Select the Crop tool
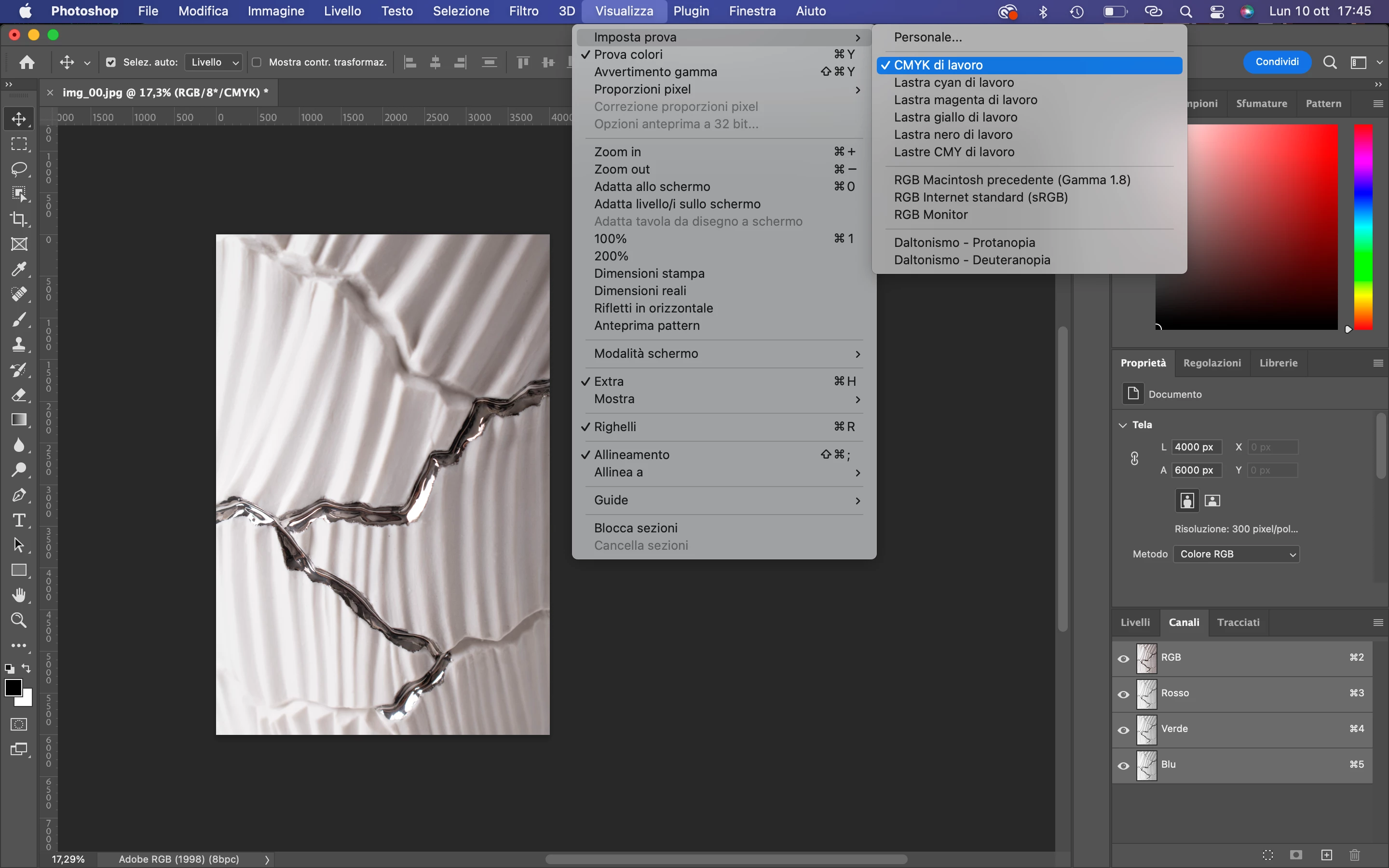Viewport: 1389px width, 868px height. [19, 219]
